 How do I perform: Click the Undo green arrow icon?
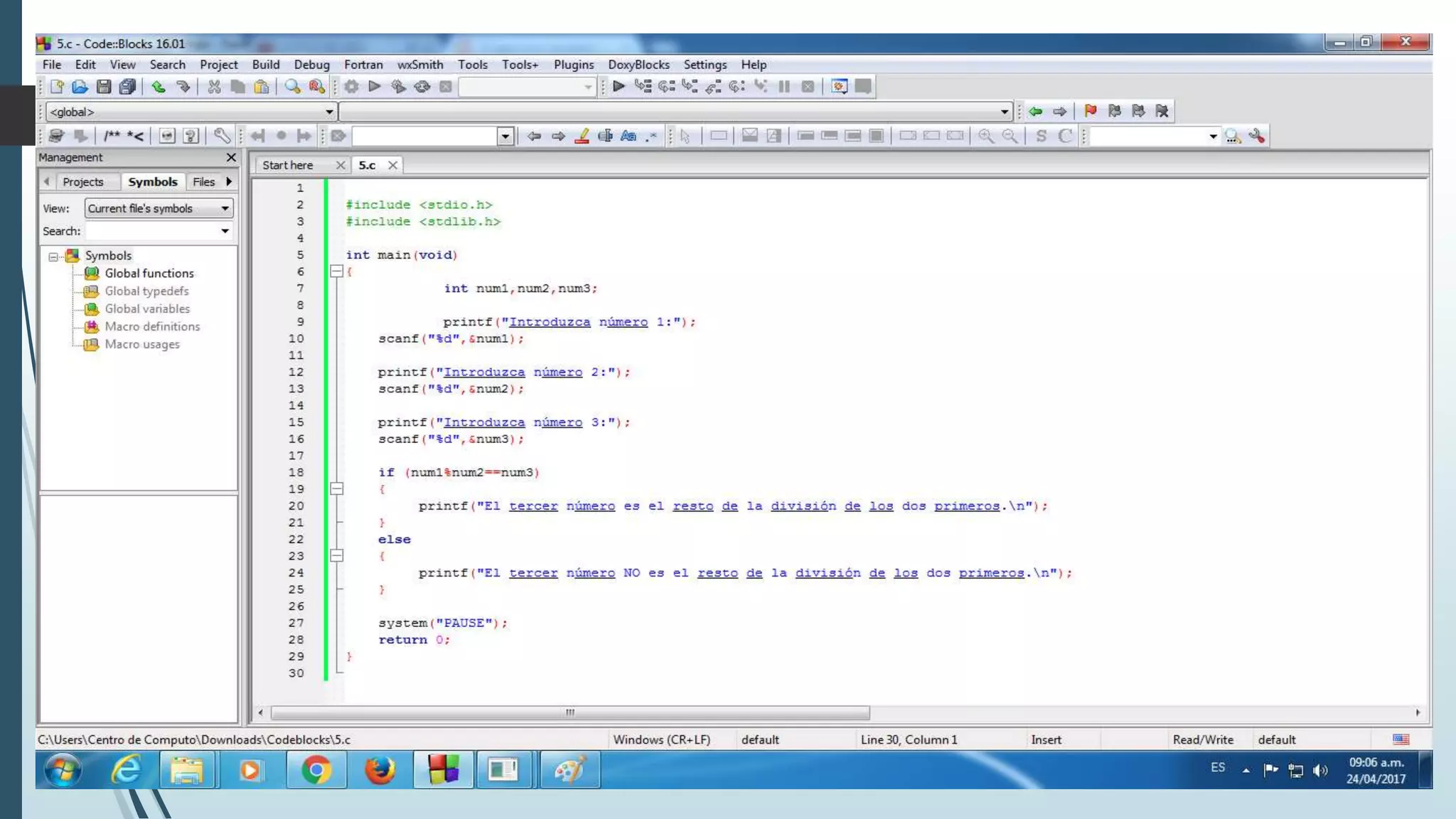pyautogui.click(x=158, y=87)
